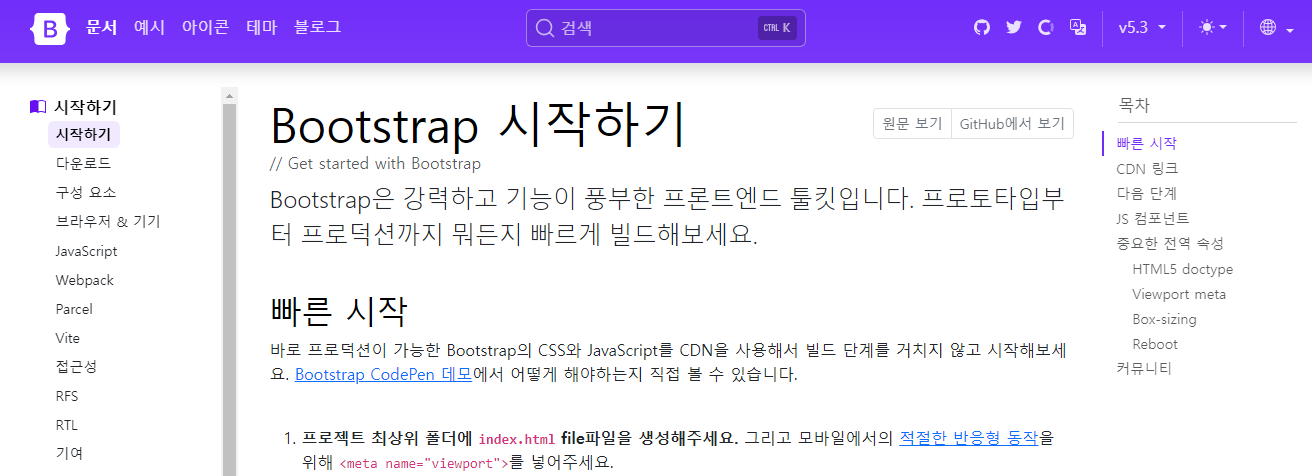Screen dimensions: 1312x476
Task: Click the 원문 보기 button
Action: 912,124
